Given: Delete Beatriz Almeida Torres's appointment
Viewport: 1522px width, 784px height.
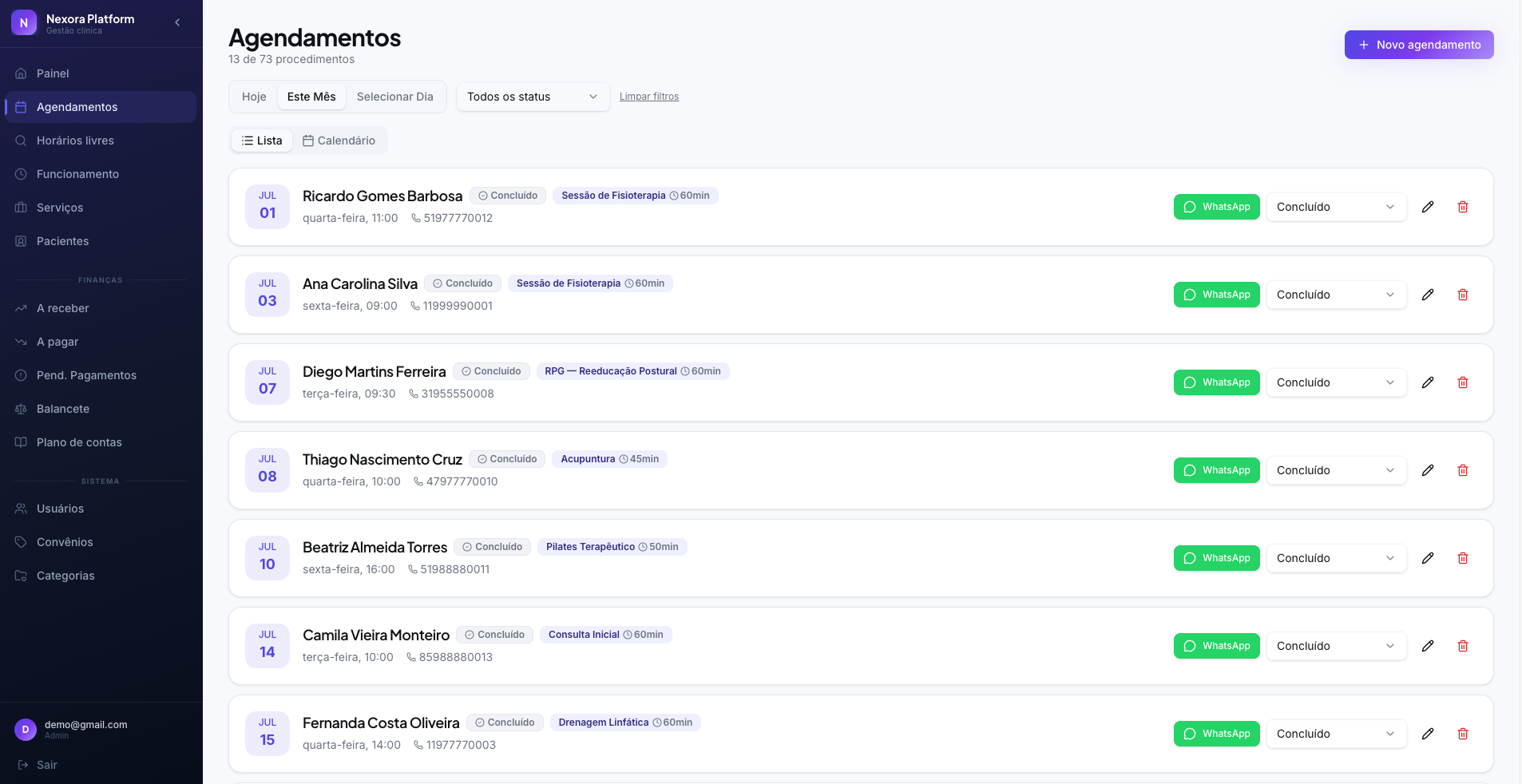Looking at the screenshot, I should pos(1463,558).
